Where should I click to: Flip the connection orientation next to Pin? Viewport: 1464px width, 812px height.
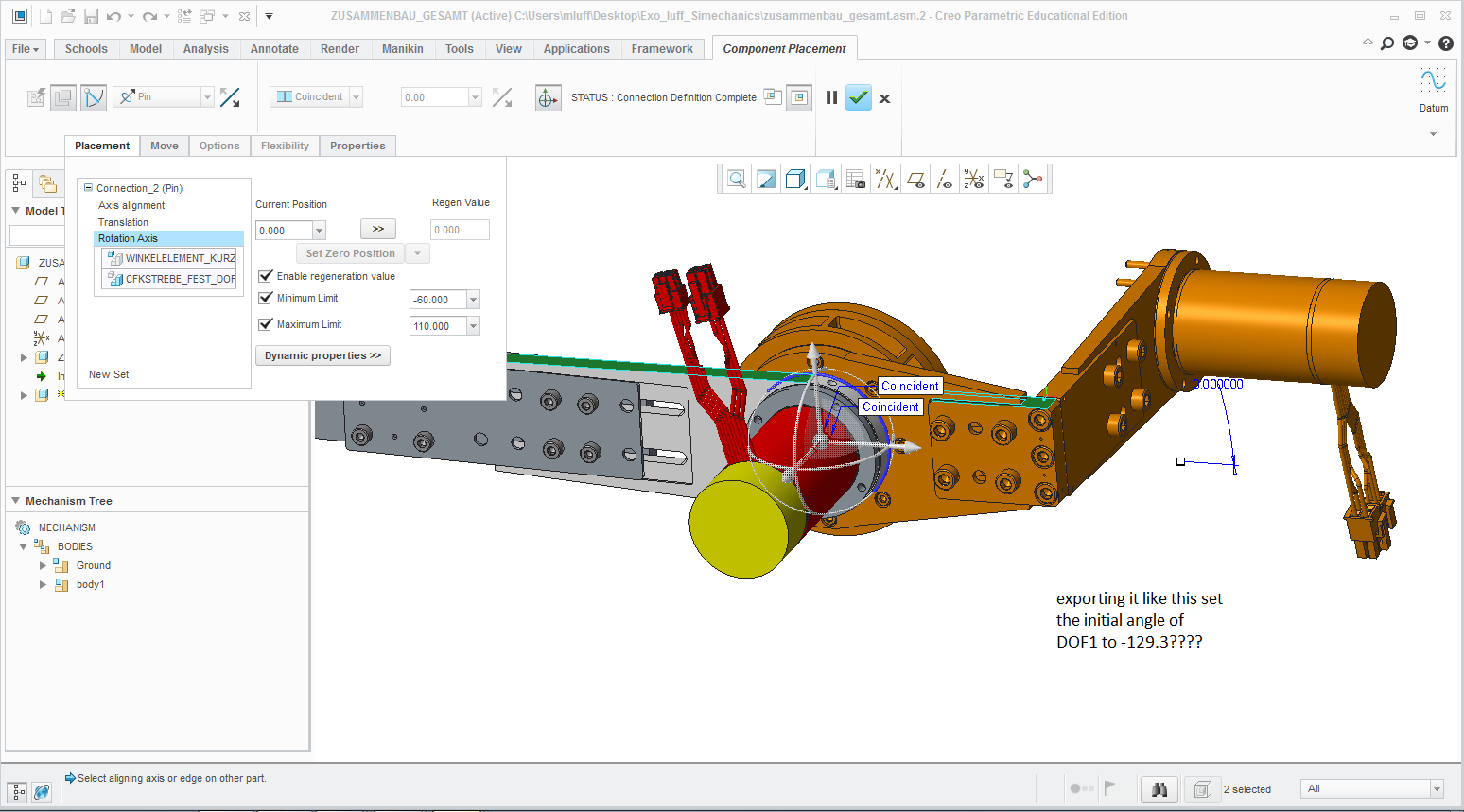230,97
